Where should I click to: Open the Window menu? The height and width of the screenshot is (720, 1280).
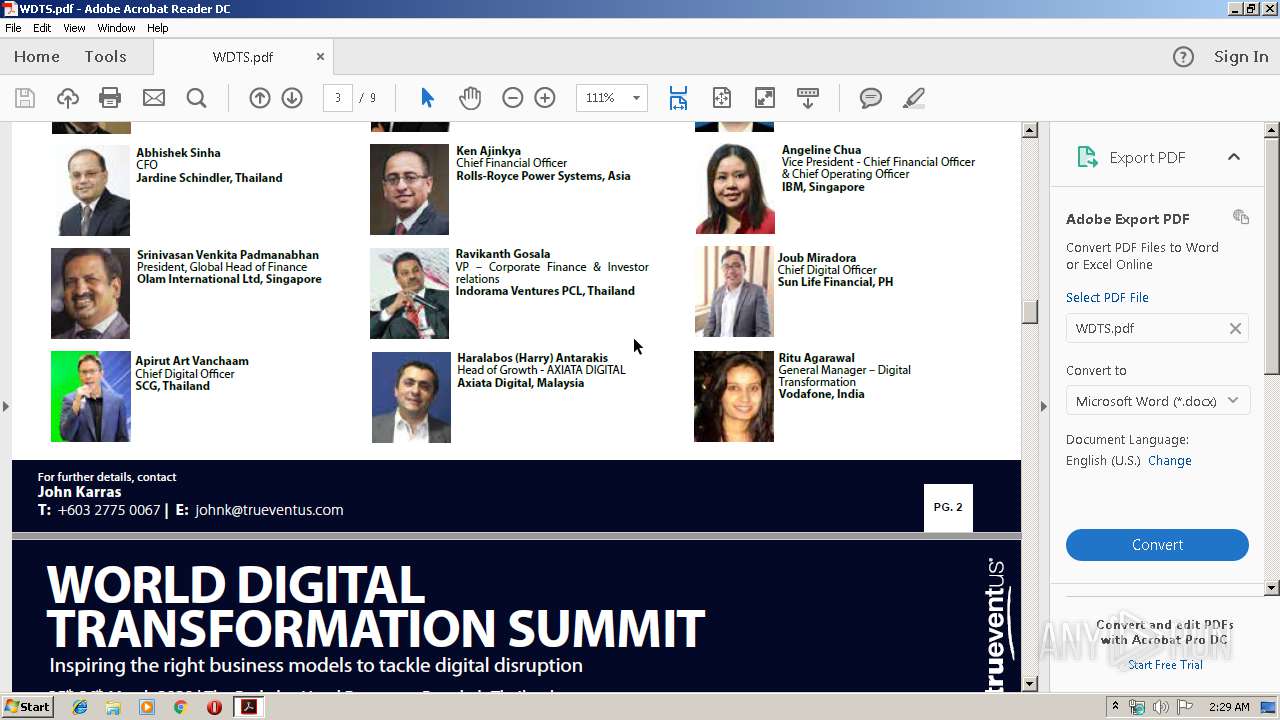(117, 28)
